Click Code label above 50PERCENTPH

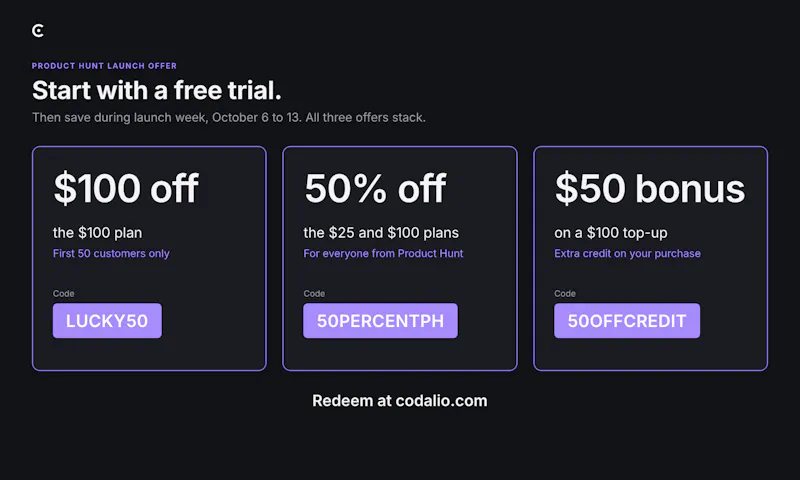point(314,293)
